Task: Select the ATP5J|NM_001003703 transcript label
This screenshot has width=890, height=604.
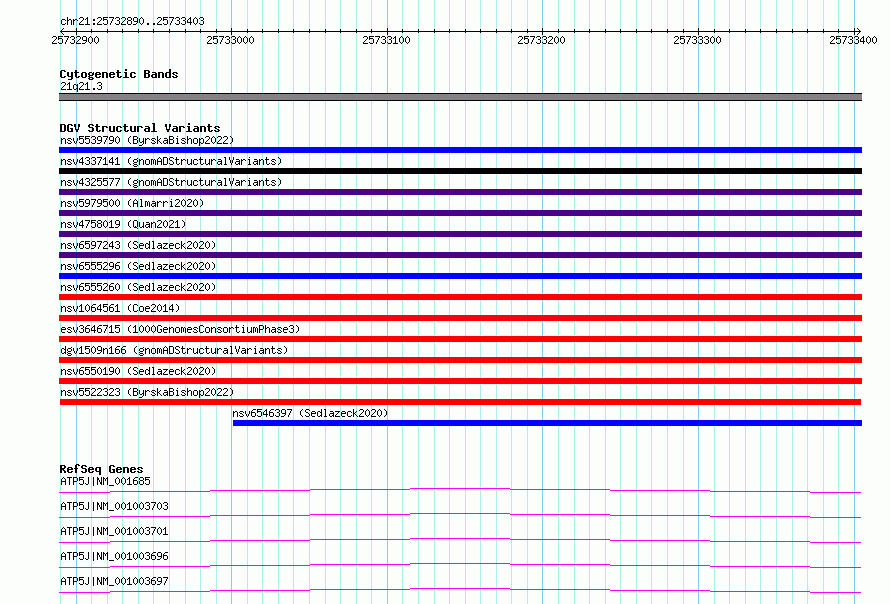Action: click(114, 506)
